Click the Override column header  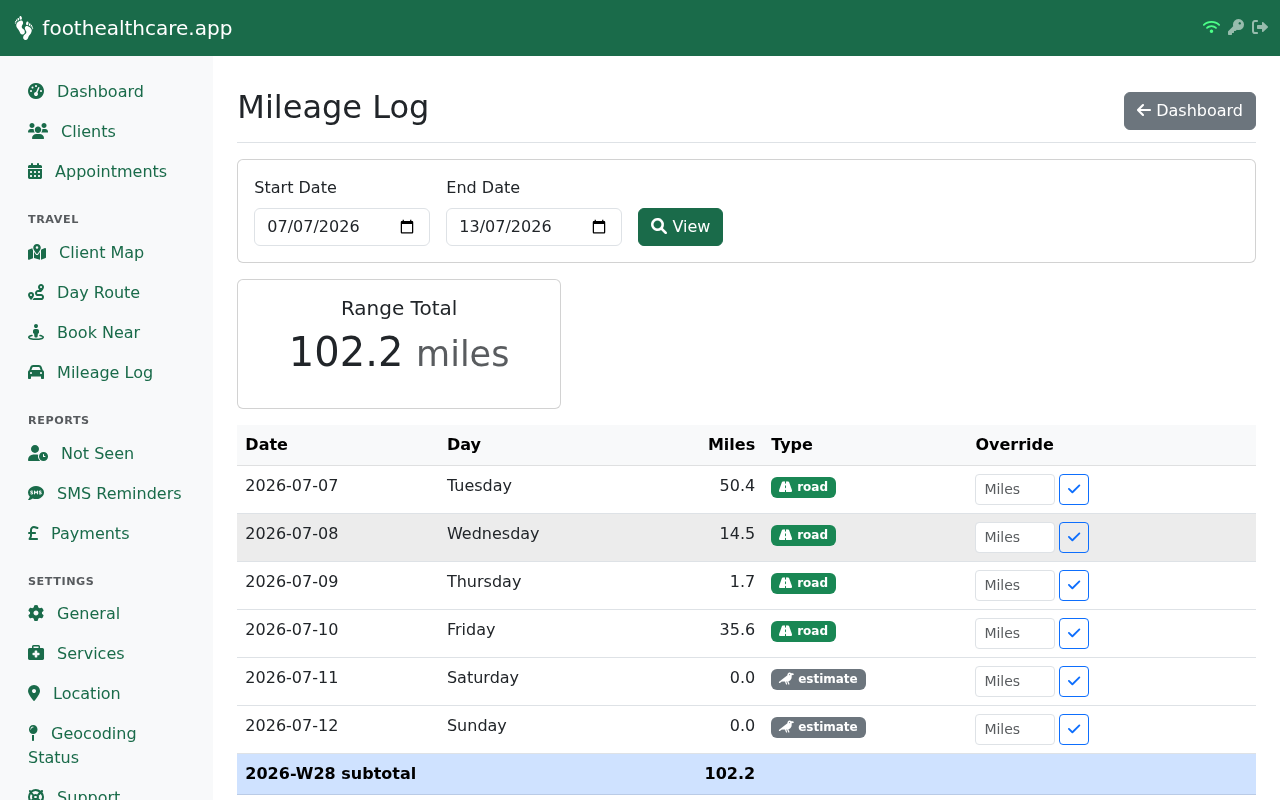[1014, 445]
